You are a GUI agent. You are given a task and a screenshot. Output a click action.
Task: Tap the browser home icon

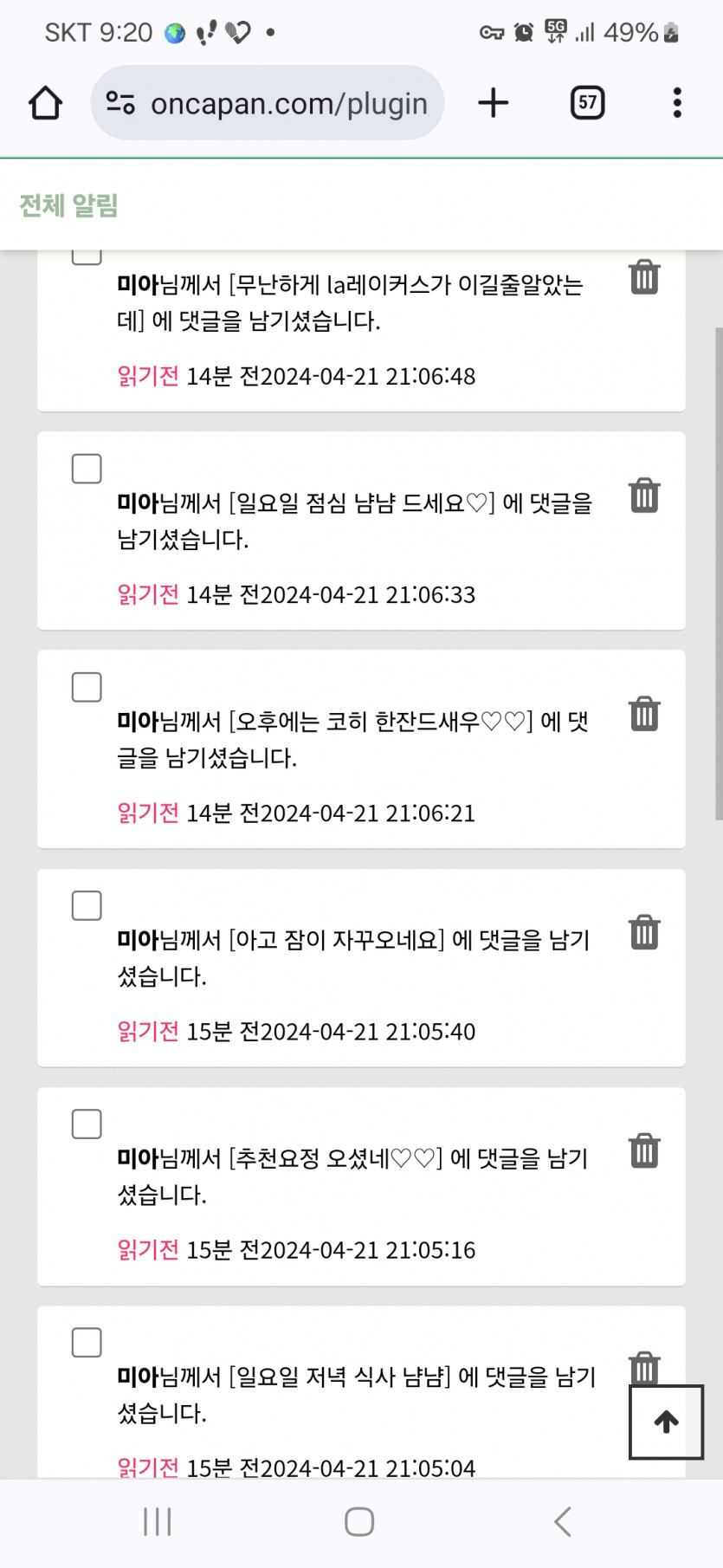pos(45,103)
